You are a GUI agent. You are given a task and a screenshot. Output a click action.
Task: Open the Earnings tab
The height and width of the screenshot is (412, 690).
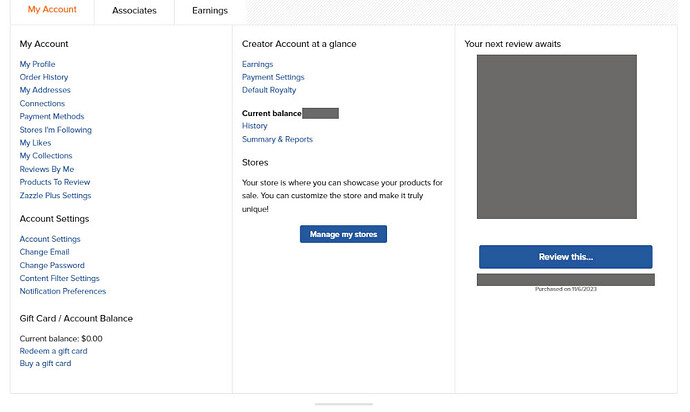click(x=210, y=11)
